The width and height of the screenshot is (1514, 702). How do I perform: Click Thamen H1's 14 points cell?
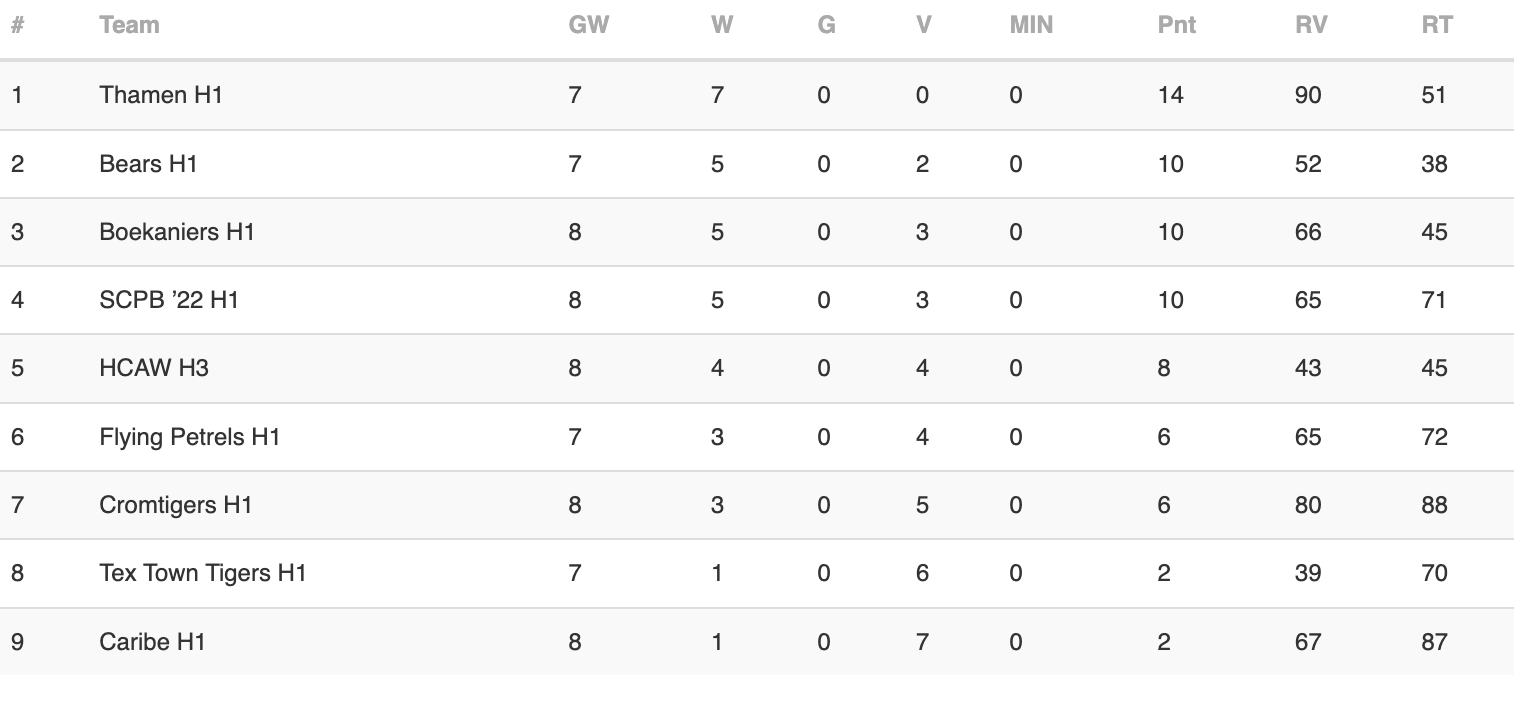pos(1171,95)
